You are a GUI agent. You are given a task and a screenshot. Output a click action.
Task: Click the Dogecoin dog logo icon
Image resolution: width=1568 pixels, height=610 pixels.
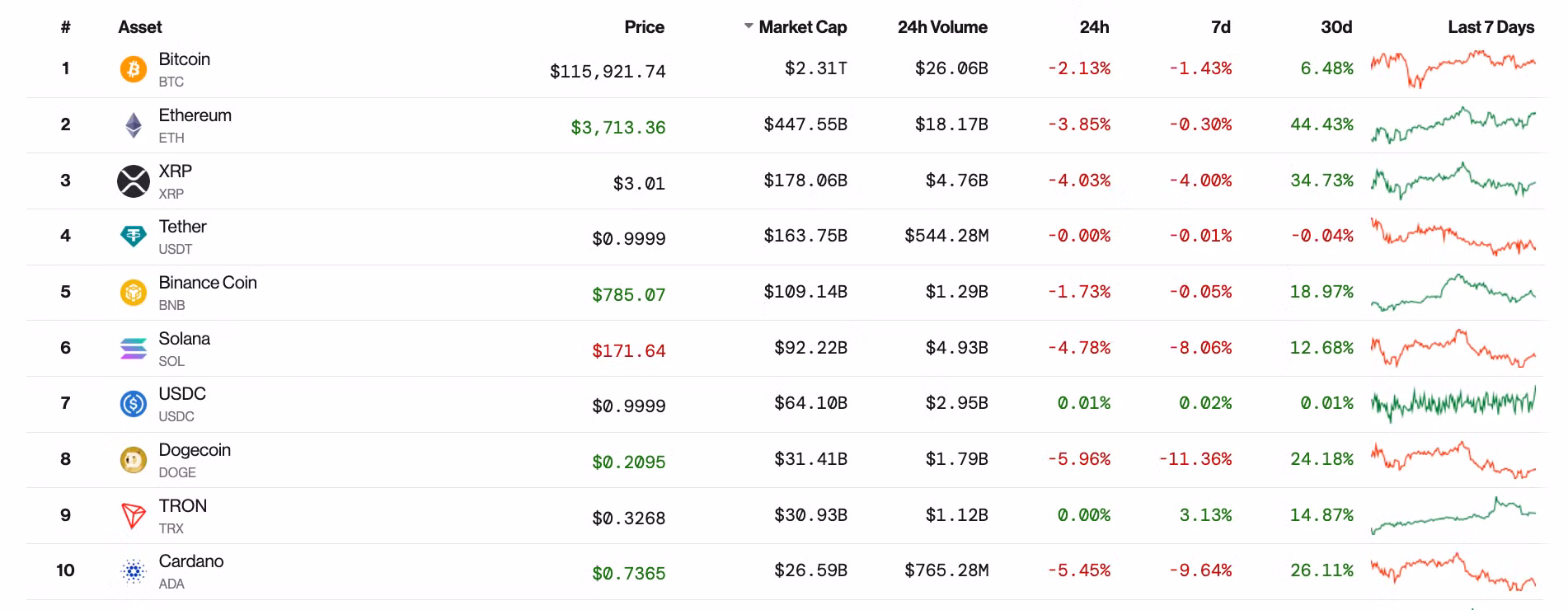[x=133, y=460]
